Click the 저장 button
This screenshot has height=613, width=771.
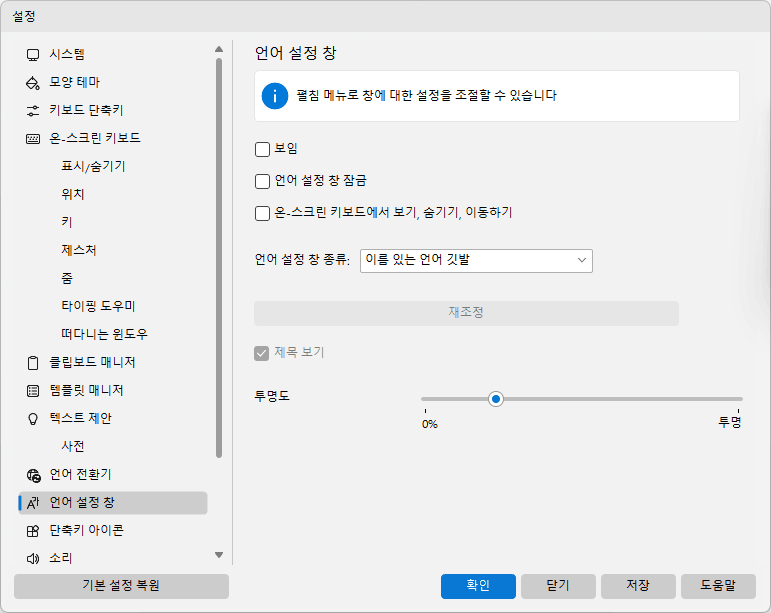(x=638, y=586)
